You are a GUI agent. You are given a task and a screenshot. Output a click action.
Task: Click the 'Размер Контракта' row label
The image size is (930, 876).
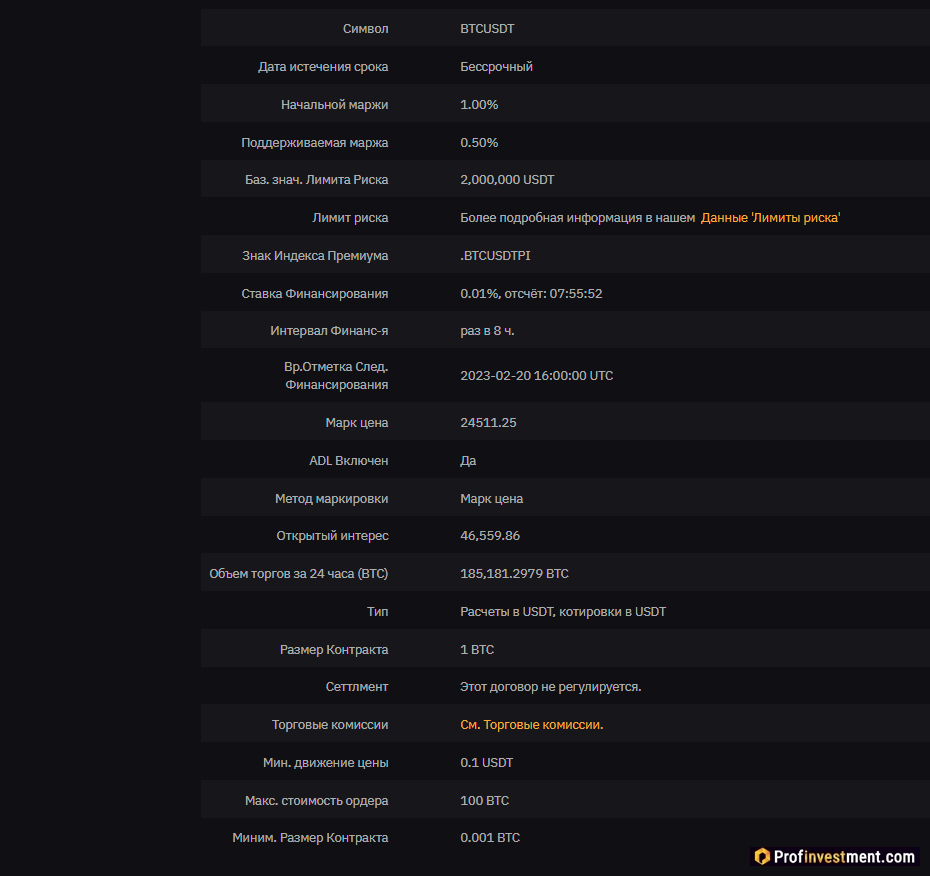(x=333, y=650)
